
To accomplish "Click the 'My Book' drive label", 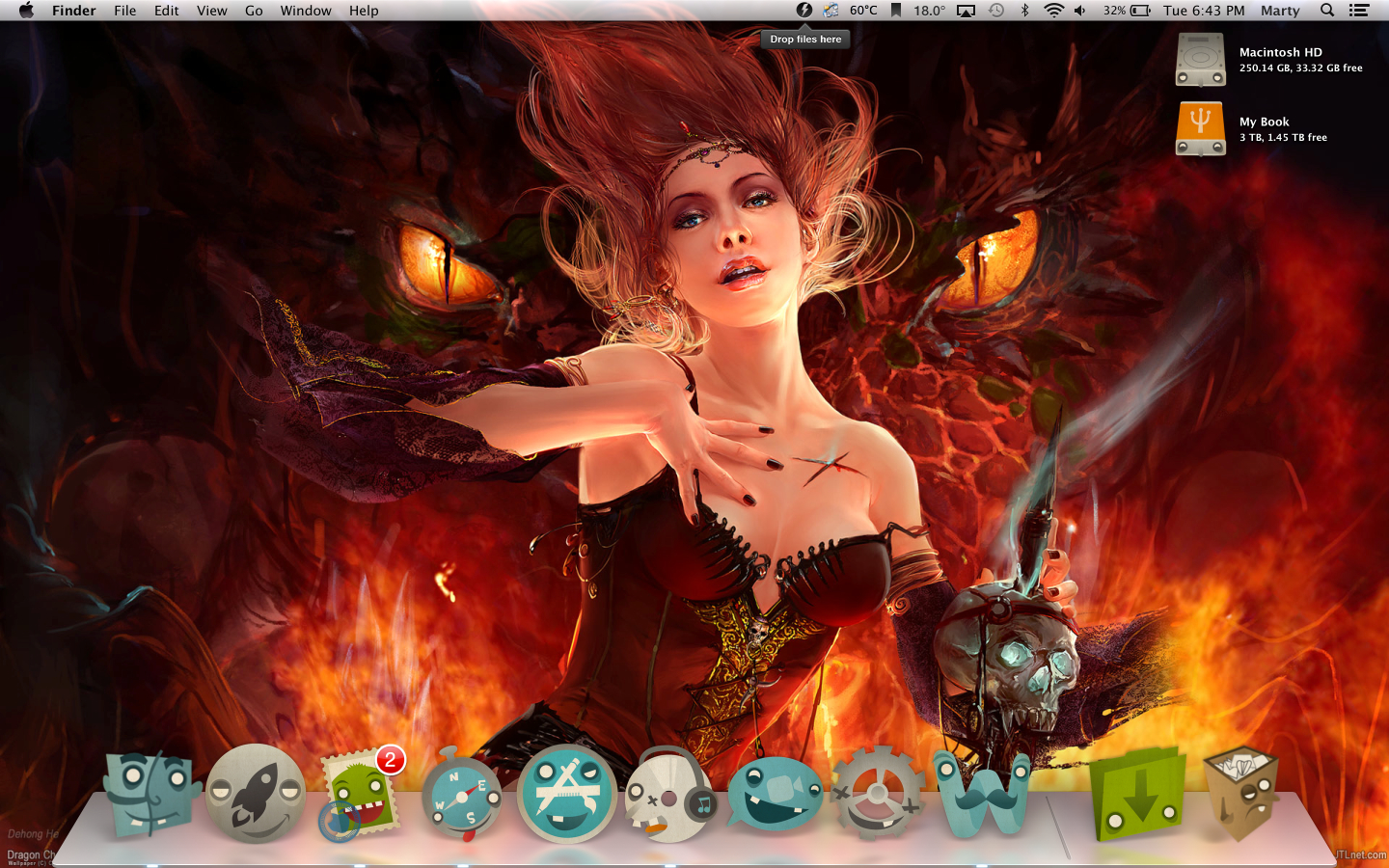I will coord(1264,122).
